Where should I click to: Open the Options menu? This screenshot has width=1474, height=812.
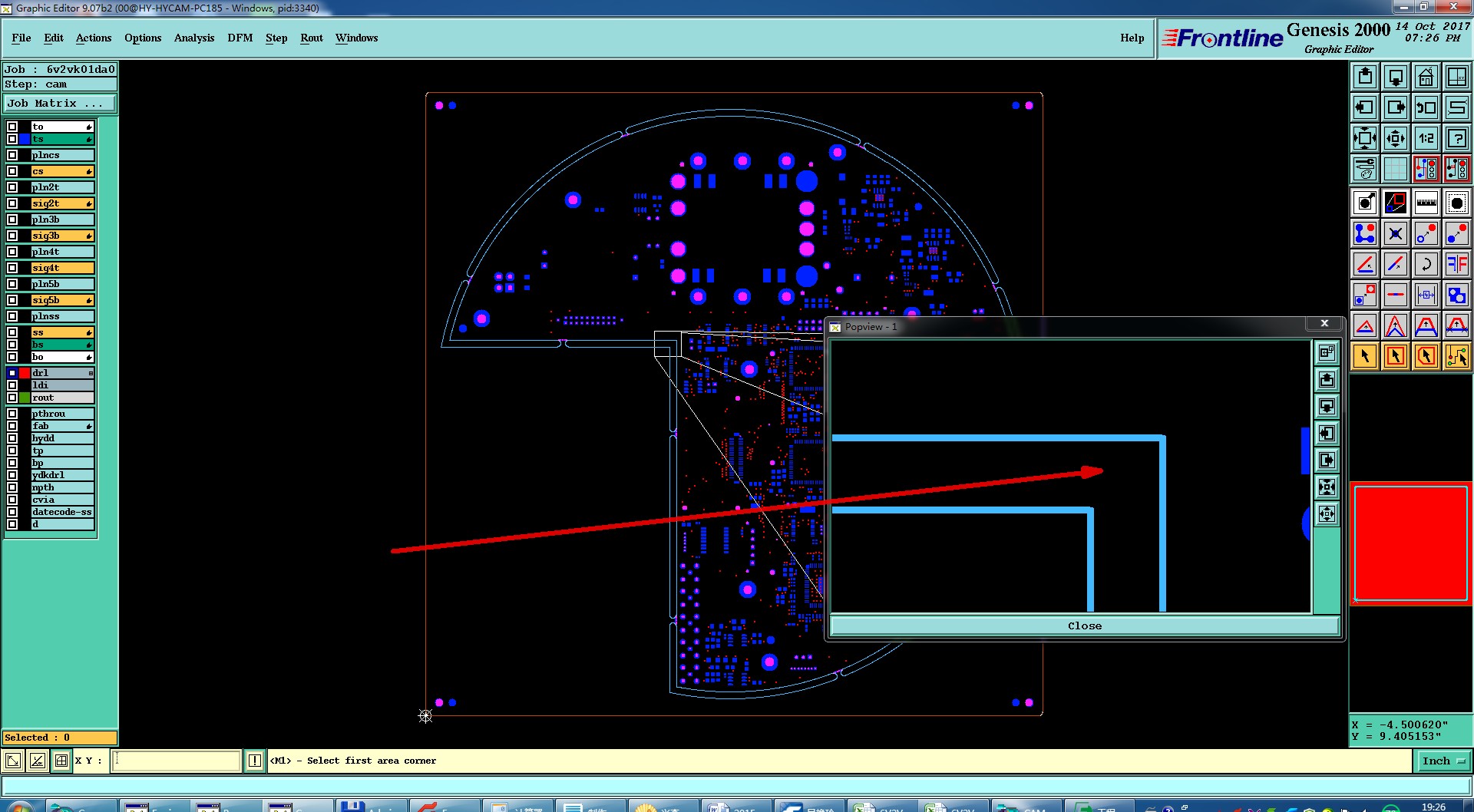coord(143,38)
